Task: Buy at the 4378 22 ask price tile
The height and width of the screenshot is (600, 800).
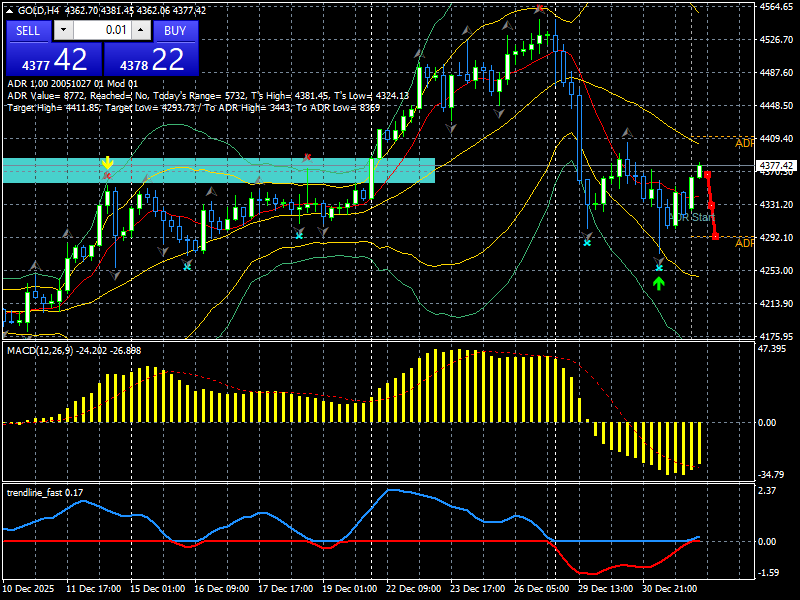Action: click(x=151, y=59)
